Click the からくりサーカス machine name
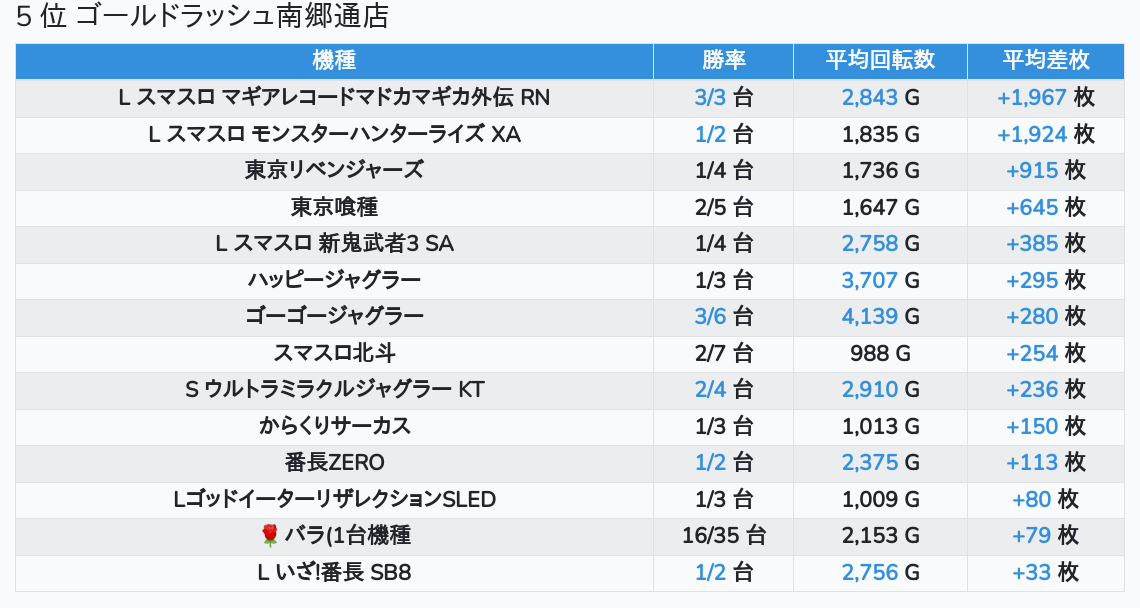This screenshot has width=1140, height=608. [334, 426]
